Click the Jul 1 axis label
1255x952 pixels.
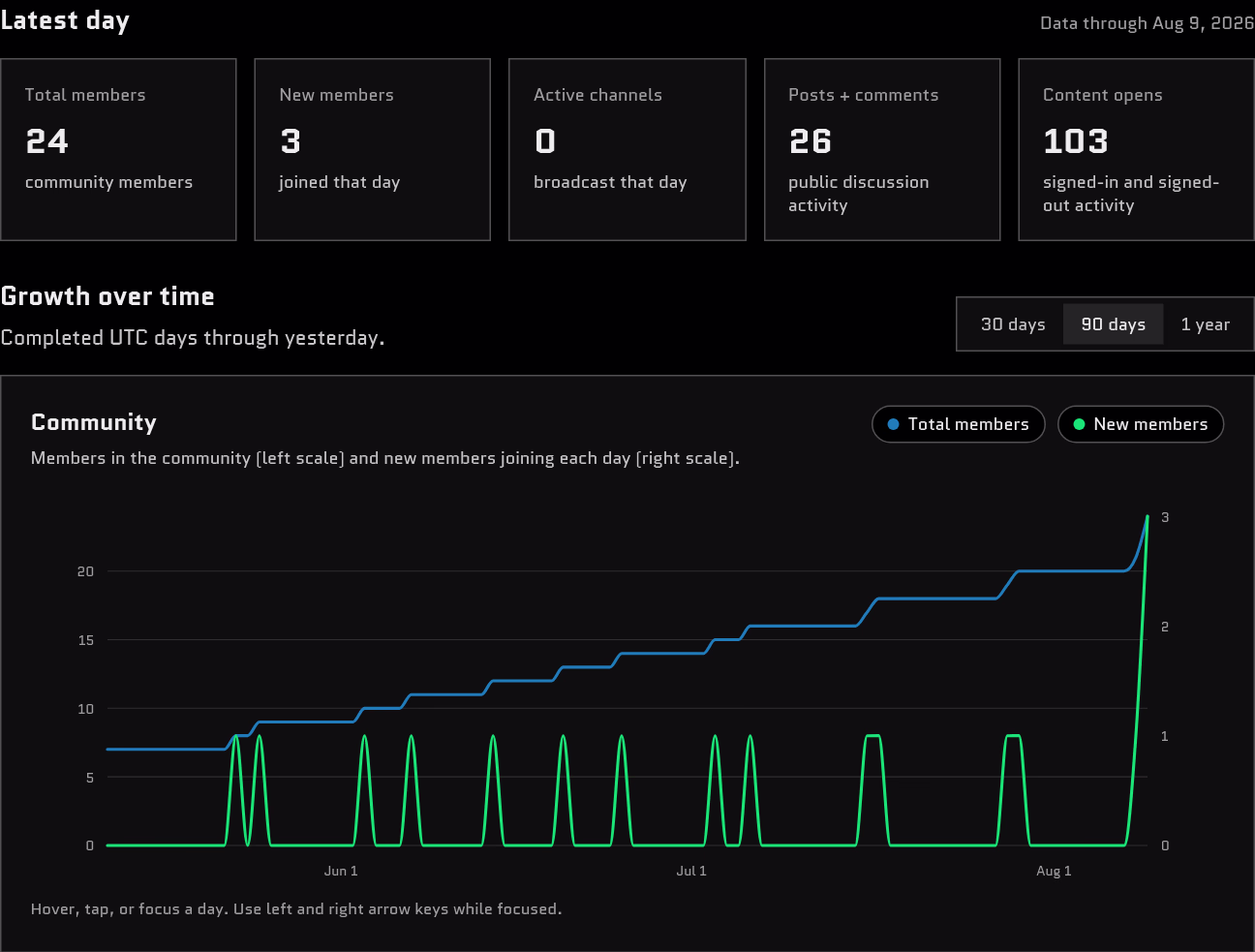(691, 871)
